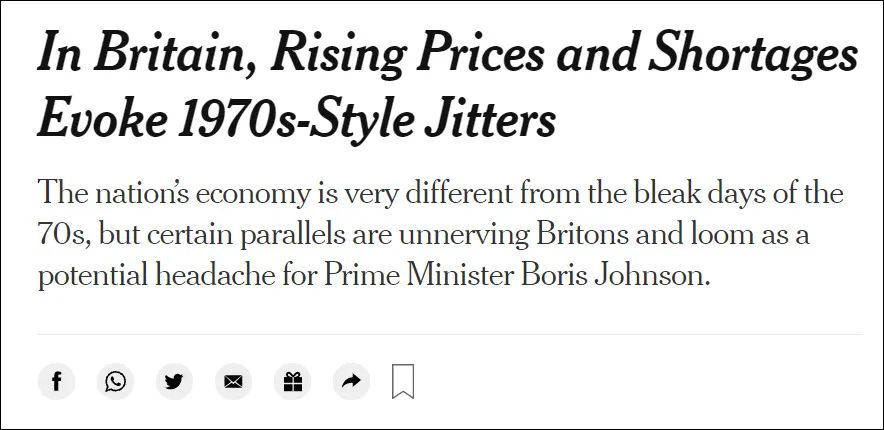The width and height of the screenshot is (884, 430).
Task: Email the article using envelope icon
Action: [x=233, y=382]
